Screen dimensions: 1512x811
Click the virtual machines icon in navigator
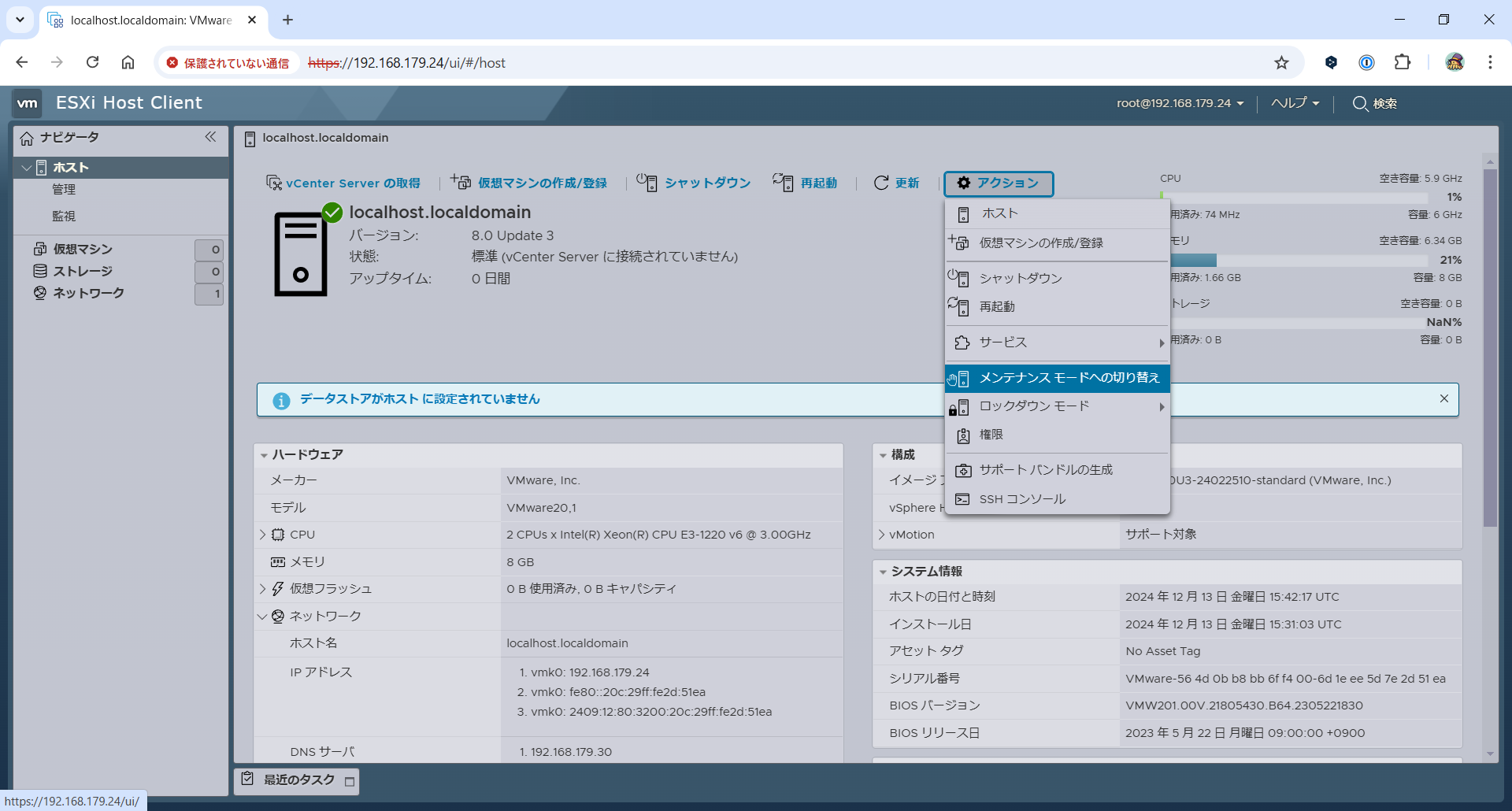[40, 249]
